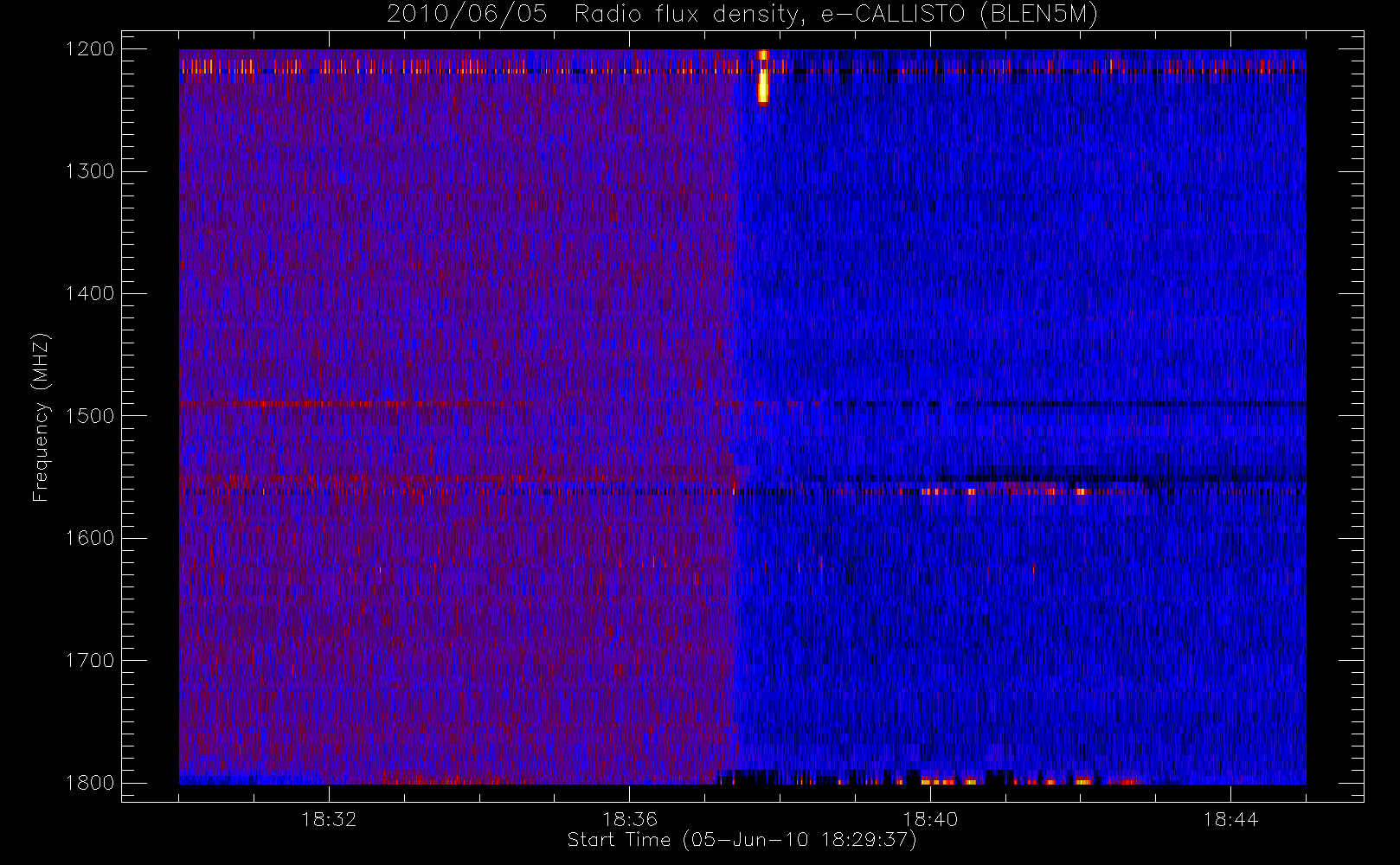Image resolution: width=1400 pixels, height=865 pixels.
Task: Select the 1800 frequency tick label
Action: tap(90, 783)
